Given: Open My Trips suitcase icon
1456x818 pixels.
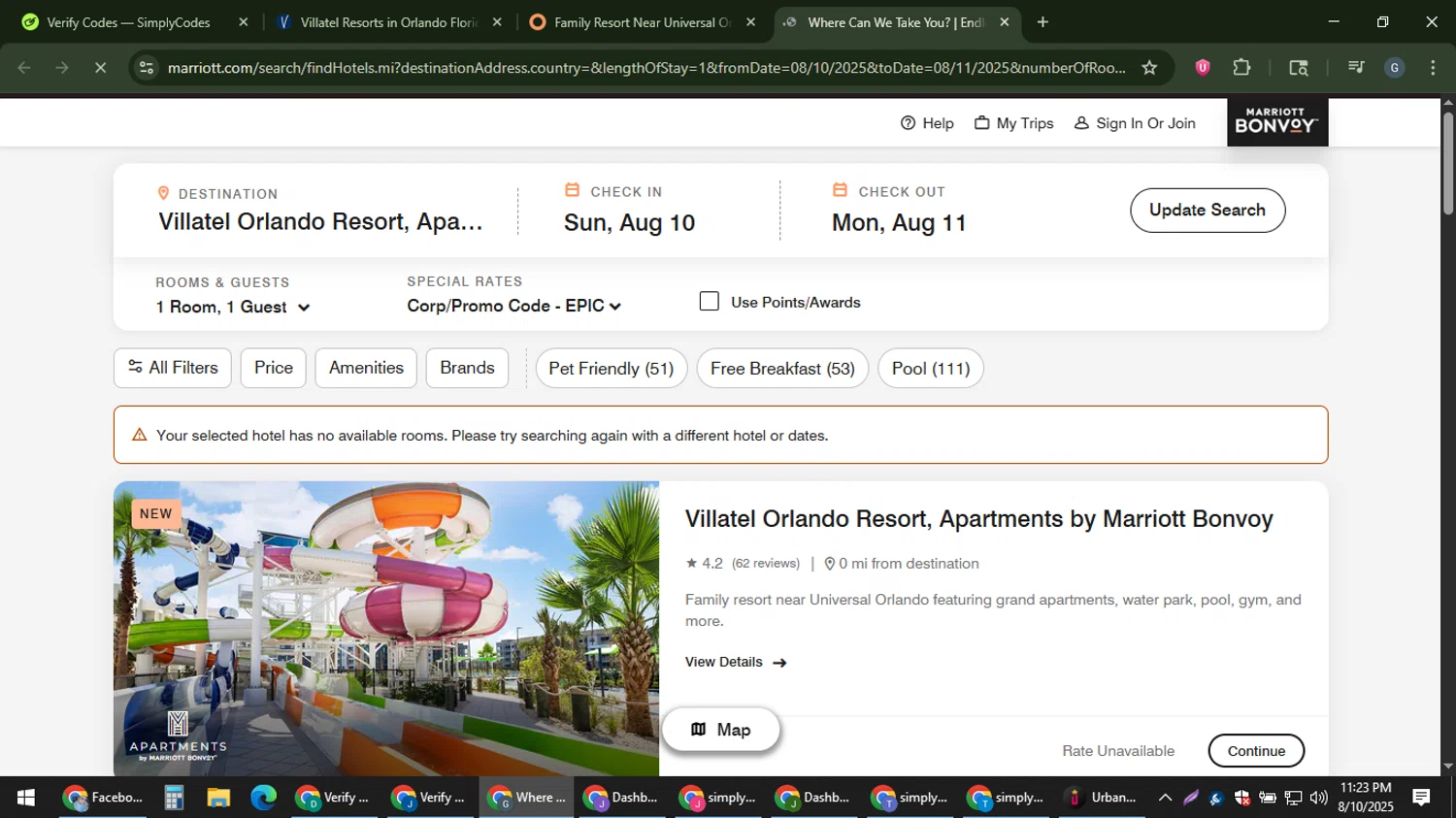Looking at the screenshot, I should click(981, 123).
